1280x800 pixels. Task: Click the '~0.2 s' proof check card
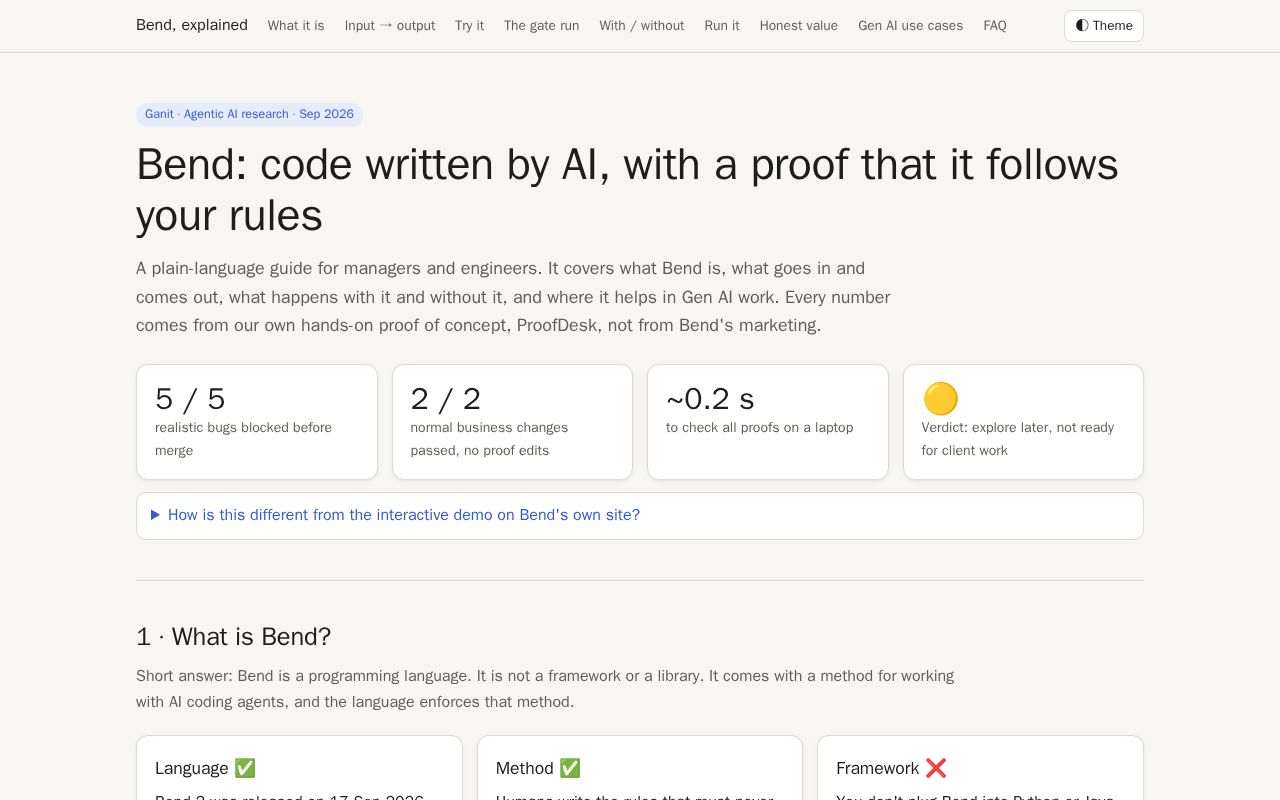click(x=768, y=422)
